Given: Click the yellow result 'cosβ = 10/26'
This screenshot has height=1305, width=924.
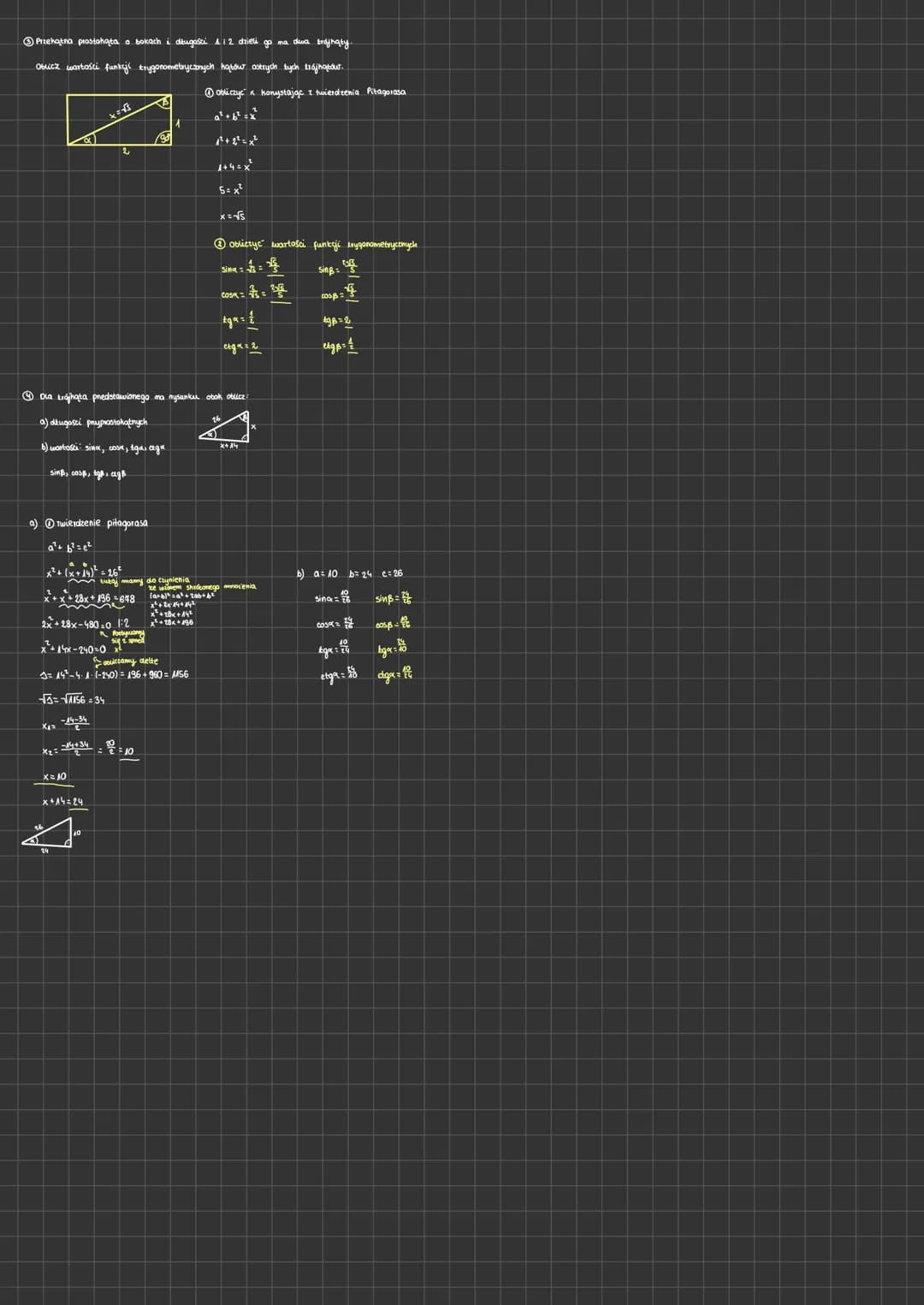Looking at the screenshot, I should pyautogui.click(x=394, y=625).
